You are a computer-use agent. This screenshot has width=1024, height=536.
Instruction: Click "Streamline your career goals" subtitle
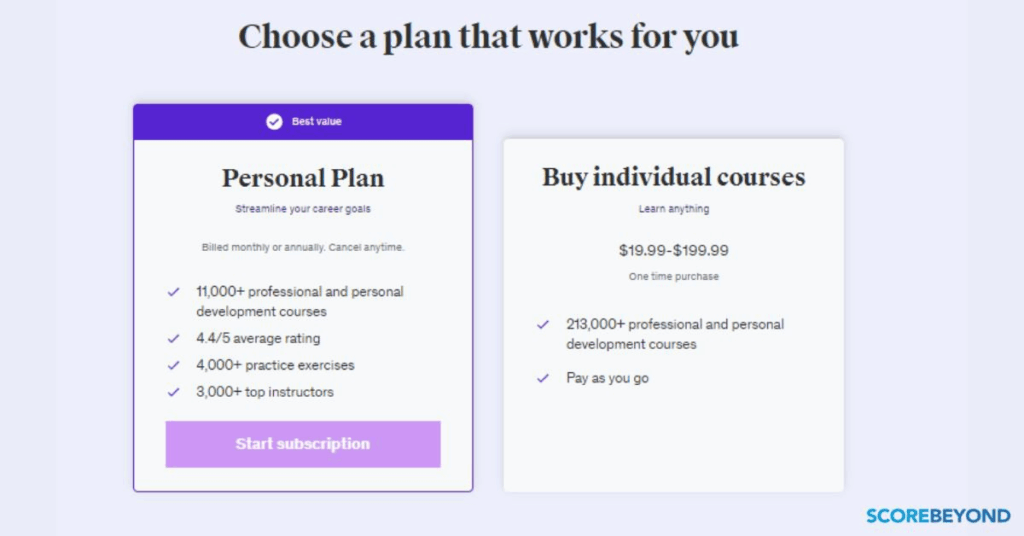click(x=303, y=209)
